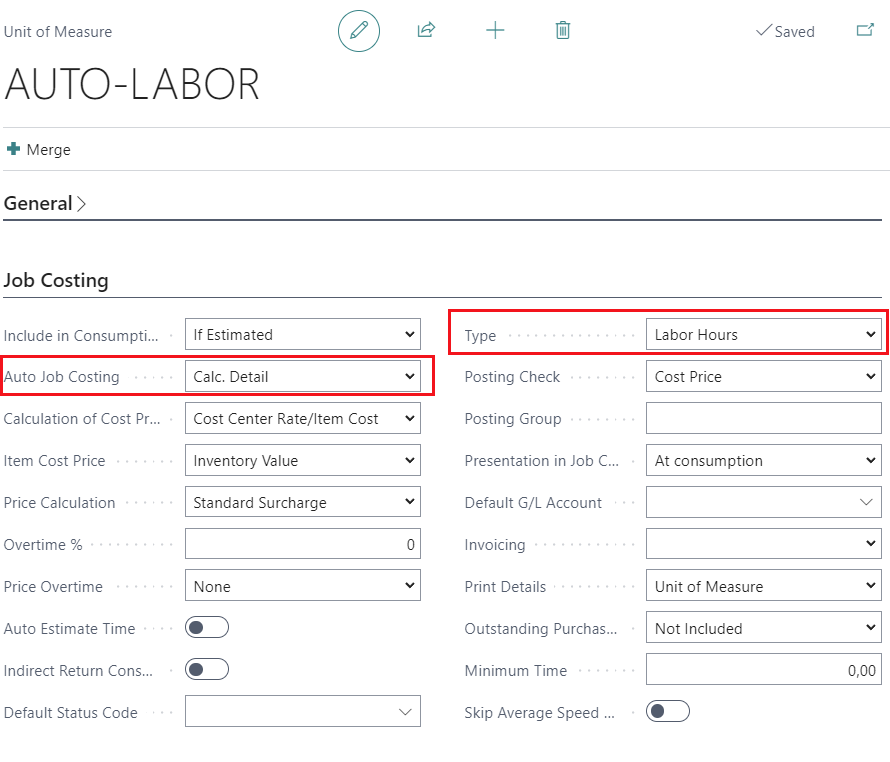Toggle Auto Estimate Time switch
Screen dimensions: 890x762
click(x=207, y=627)
